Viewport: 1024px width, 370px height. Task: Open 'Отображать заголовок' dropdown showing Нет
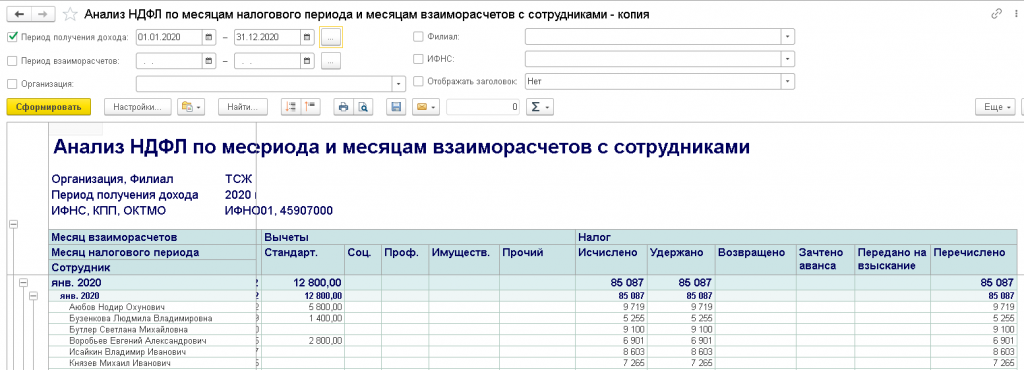[788, 82]
